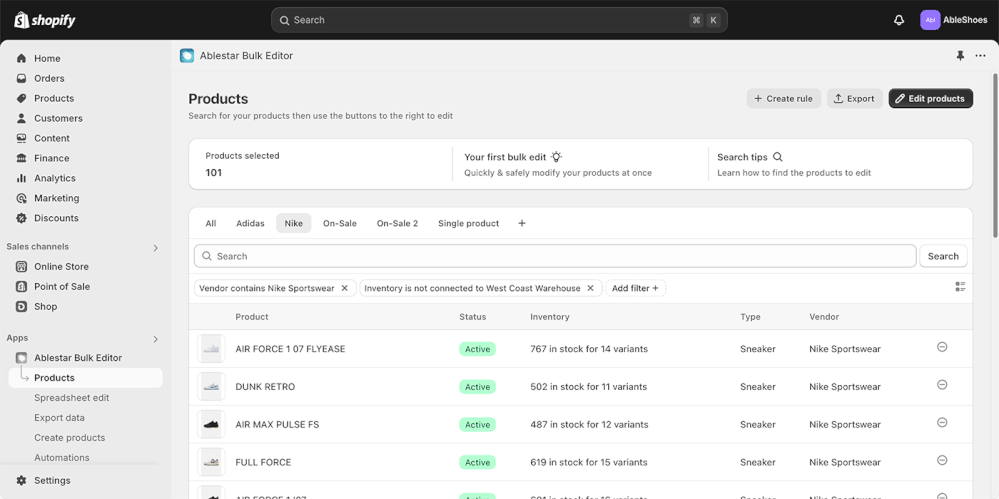Add a new saved search tab

pyautogui.click(x=522, y=224)
